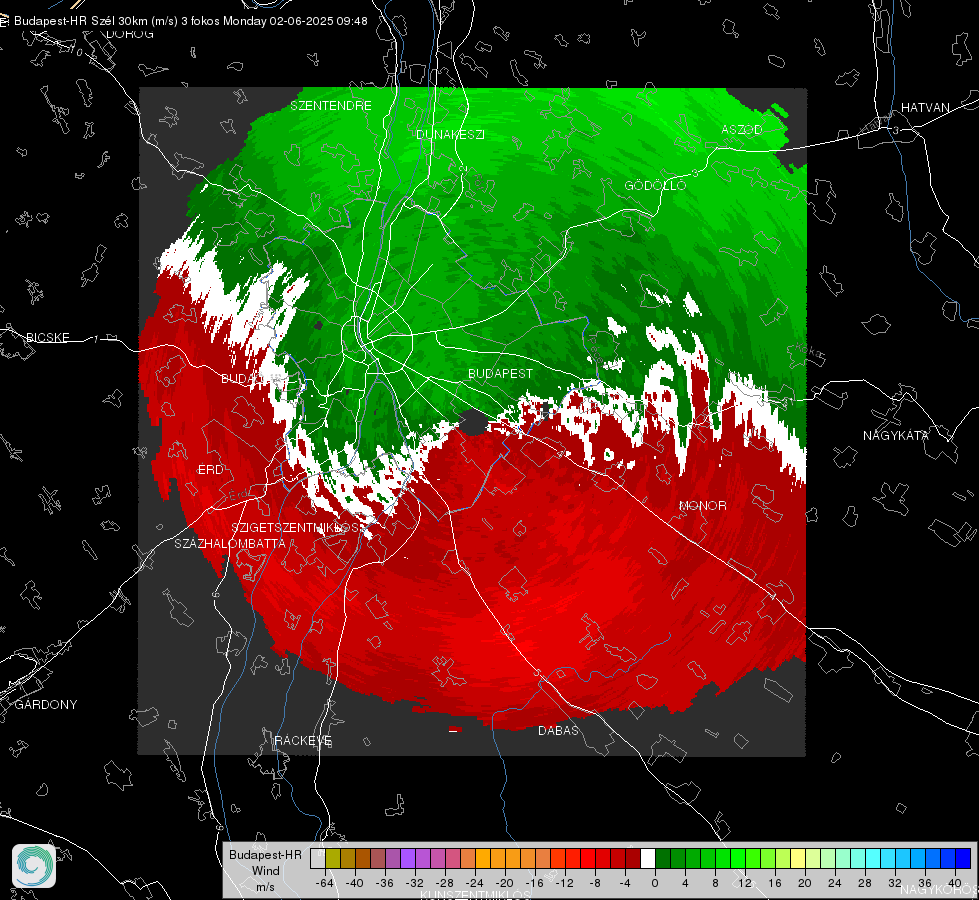Click the ÉRD city label
979x900 pixels.
pyautogui.click(x=210, y=470)
